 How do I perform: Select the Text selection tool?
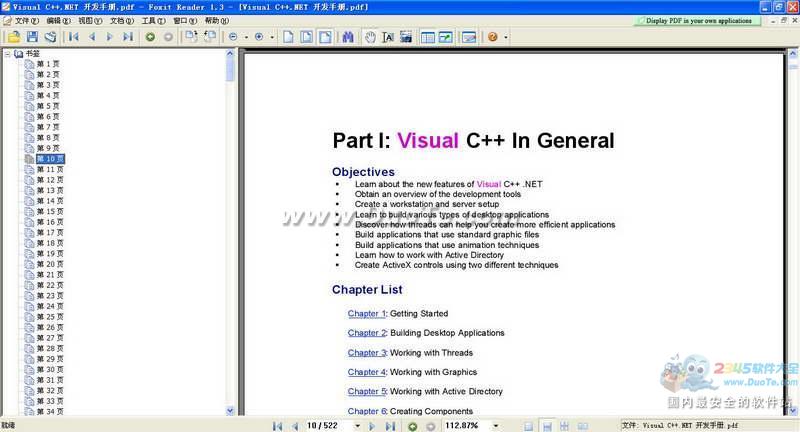[x=388, y=37]
